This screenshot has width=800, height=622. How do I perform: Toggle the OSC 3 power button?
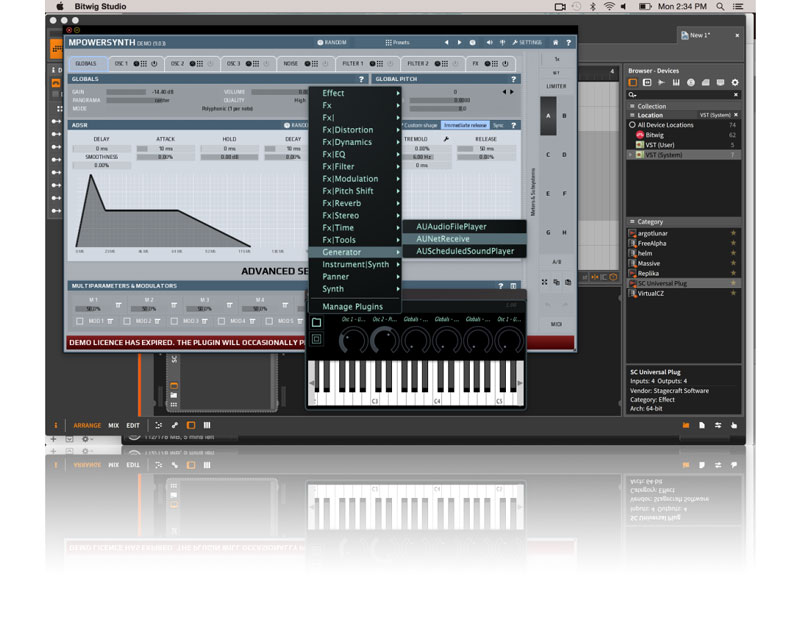[266, 64]
